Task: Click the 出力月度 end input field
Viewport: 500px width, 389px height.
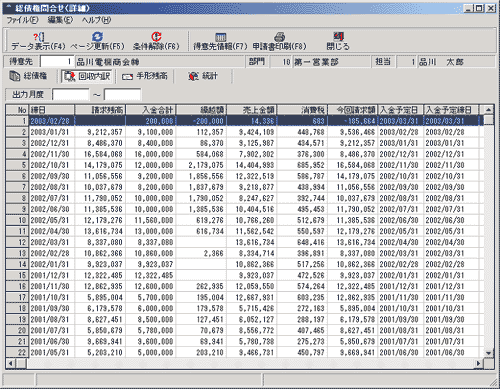Action: click(122, 94)
